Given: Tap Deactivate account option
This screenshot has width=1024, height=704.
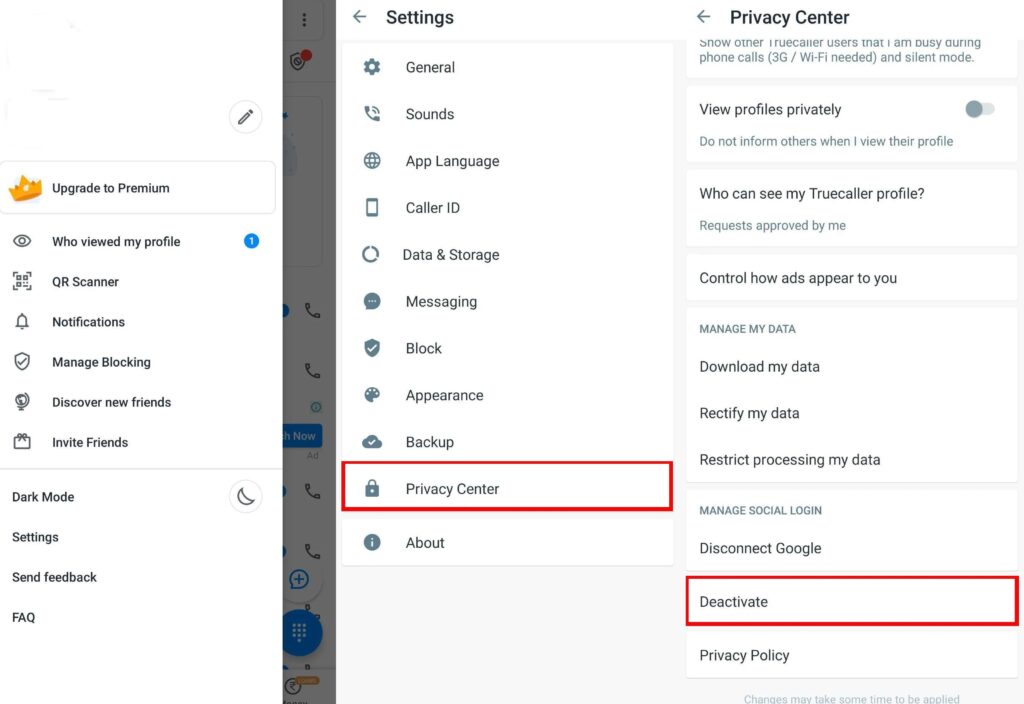Looking at the screenshot, I should pyautogui.click(x=852, y=601).
